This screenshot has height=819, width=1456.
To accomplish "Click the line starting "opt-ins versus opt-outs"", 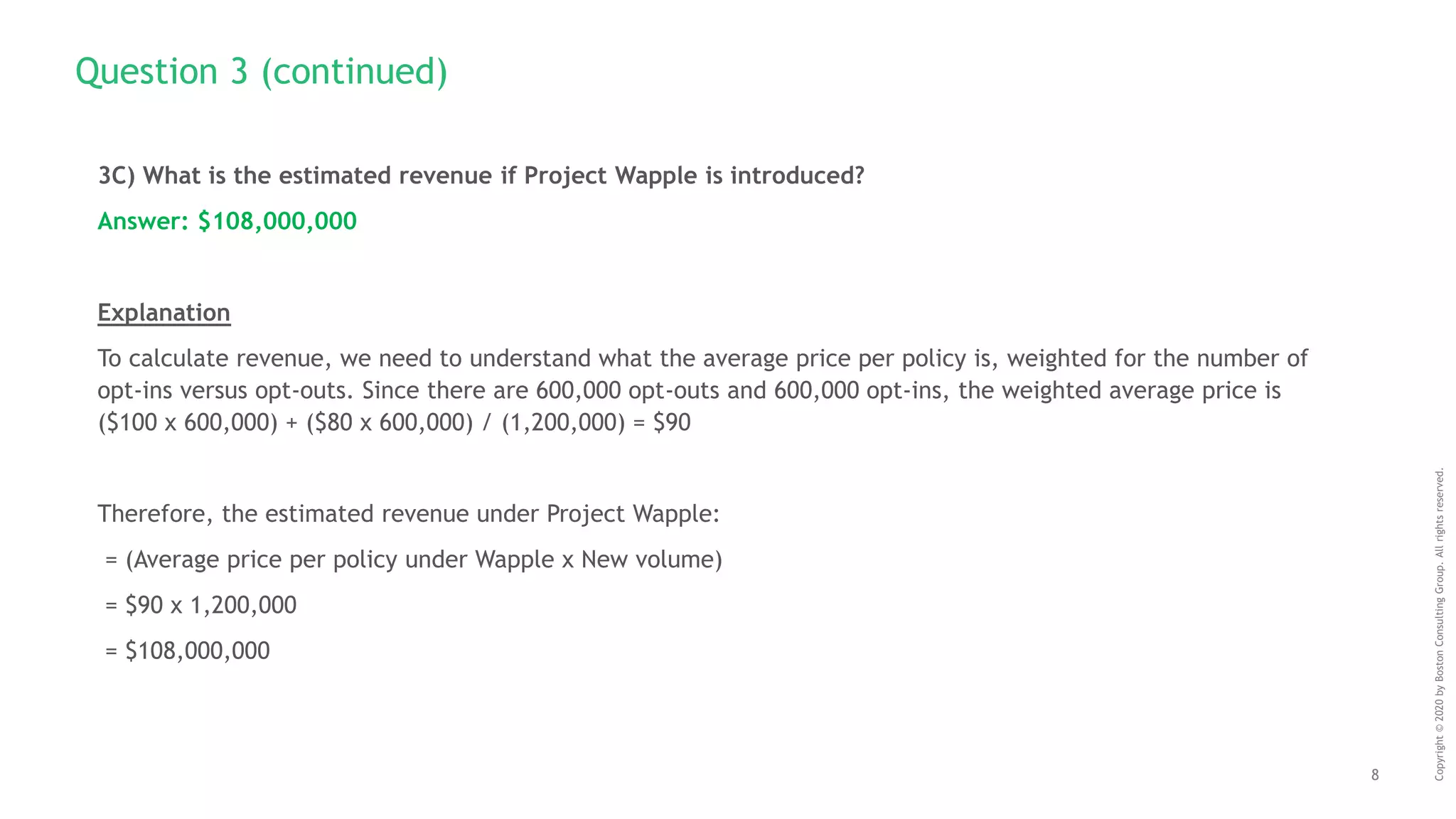I will [x=688, y=390].
